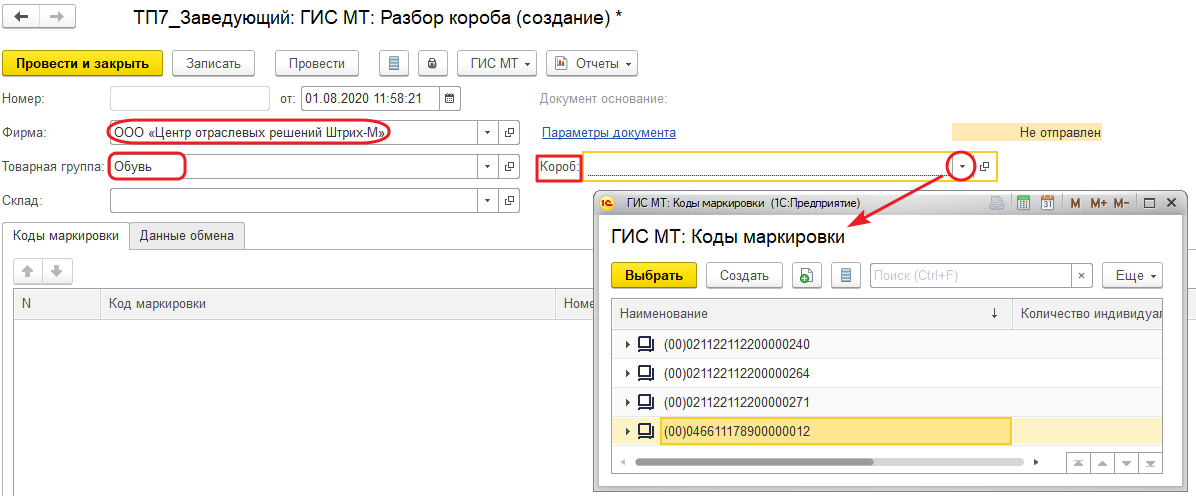Open the ГИС МТ dropdown menu
This screenshot has height=496, width=1196.
pos(497,63)
